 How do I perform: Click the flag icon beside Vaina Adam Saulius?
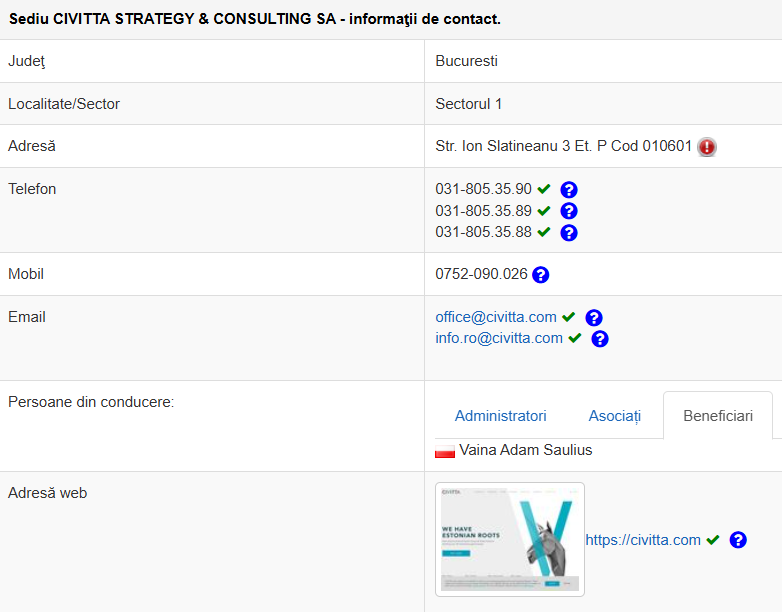click(445, 451)
